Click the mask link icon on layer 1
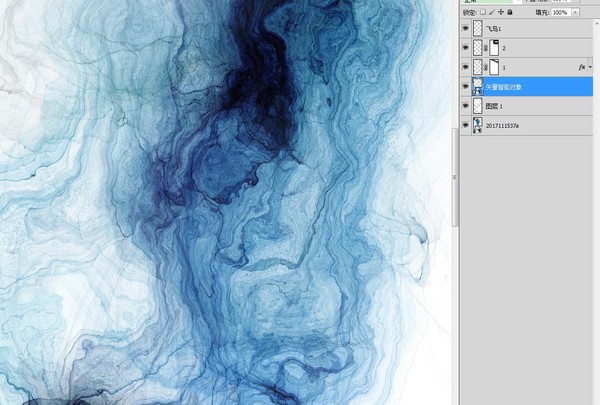Image resolution: width=600 pixels, height=405 pixels. click(x=486, y=67)
